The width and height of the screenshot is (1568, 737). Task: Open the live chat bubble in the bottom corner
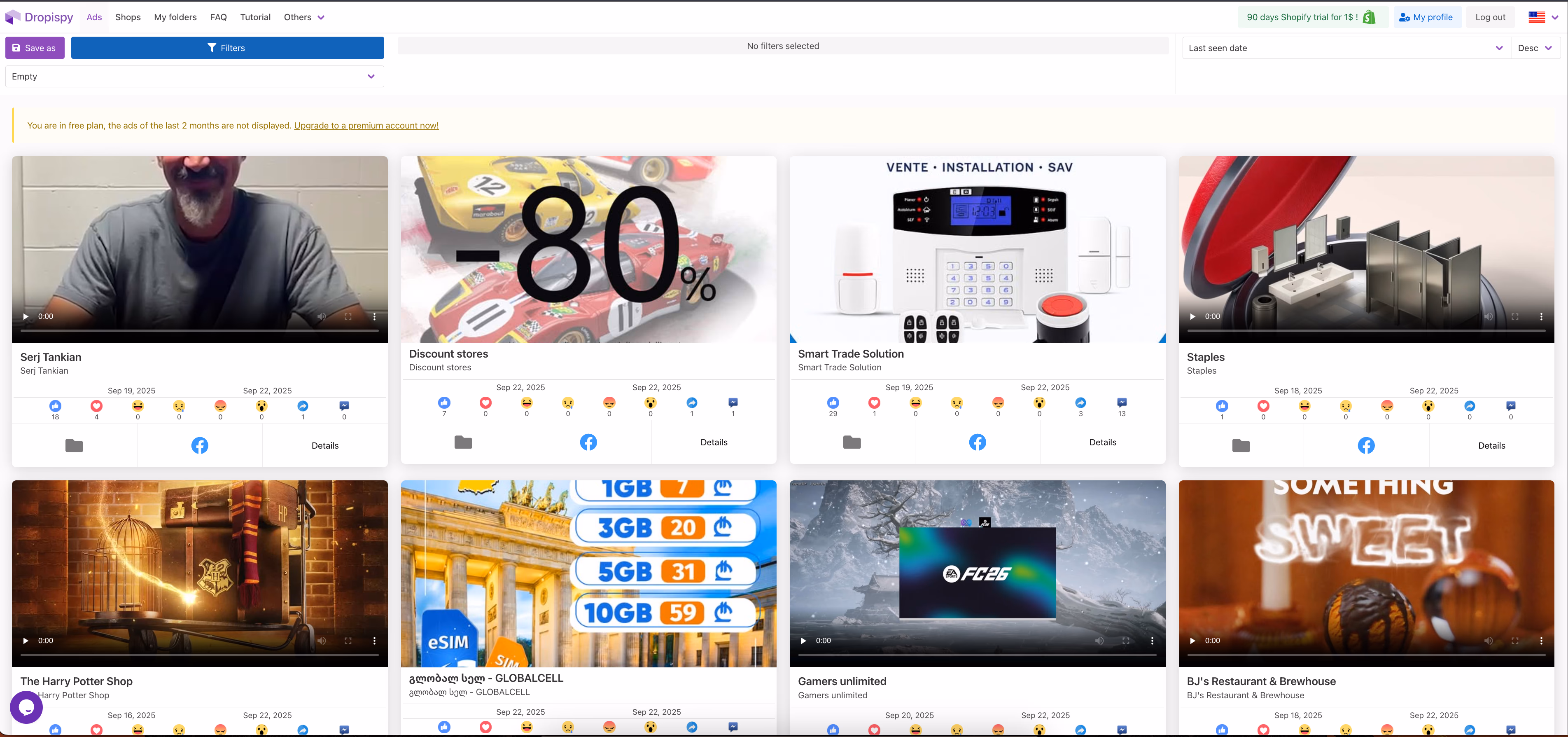[26, 707]
